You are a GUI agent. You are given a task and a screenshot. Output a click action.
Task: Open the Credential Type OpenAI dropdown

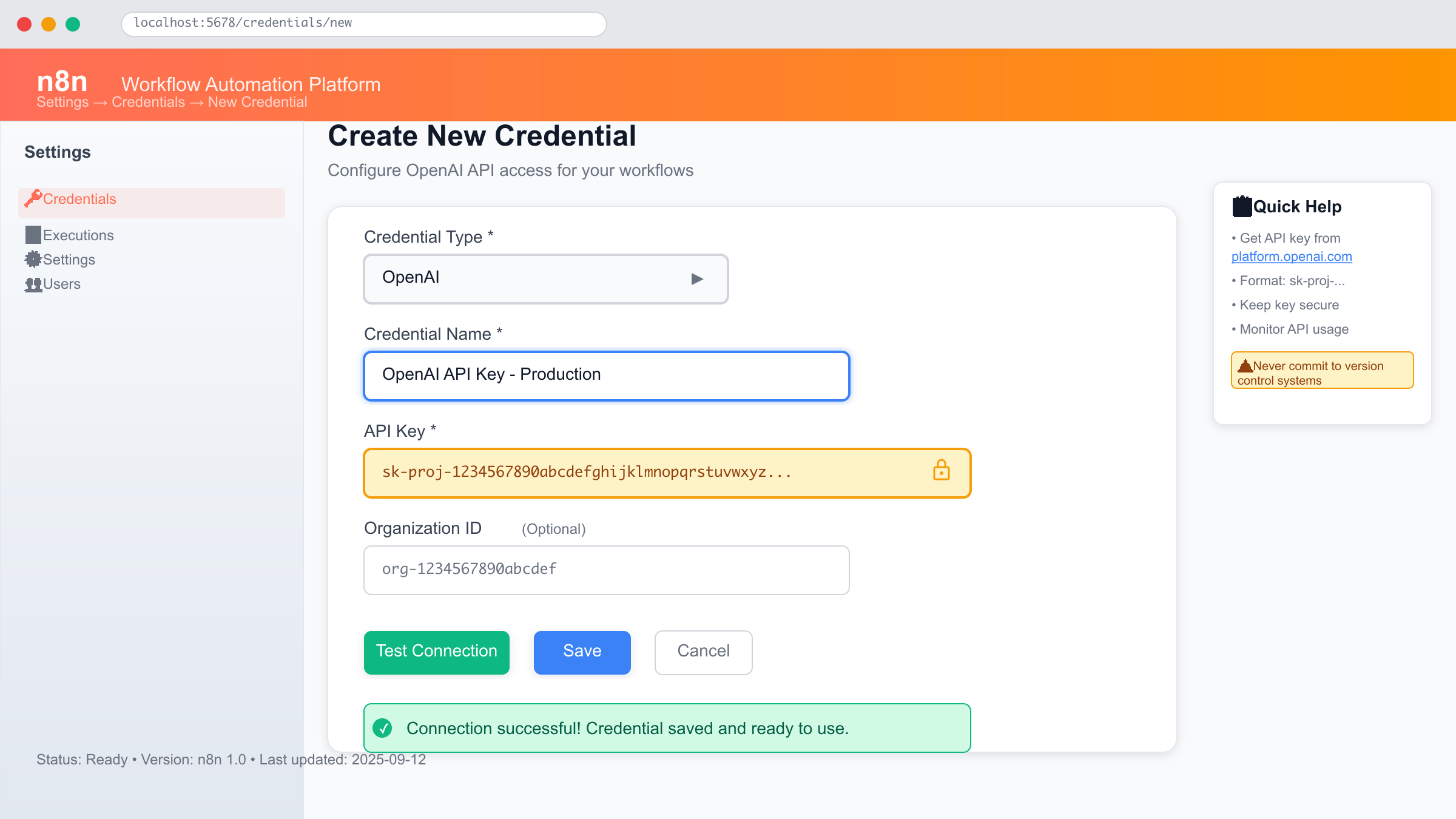pyautogui.click(x=546, y=278)
